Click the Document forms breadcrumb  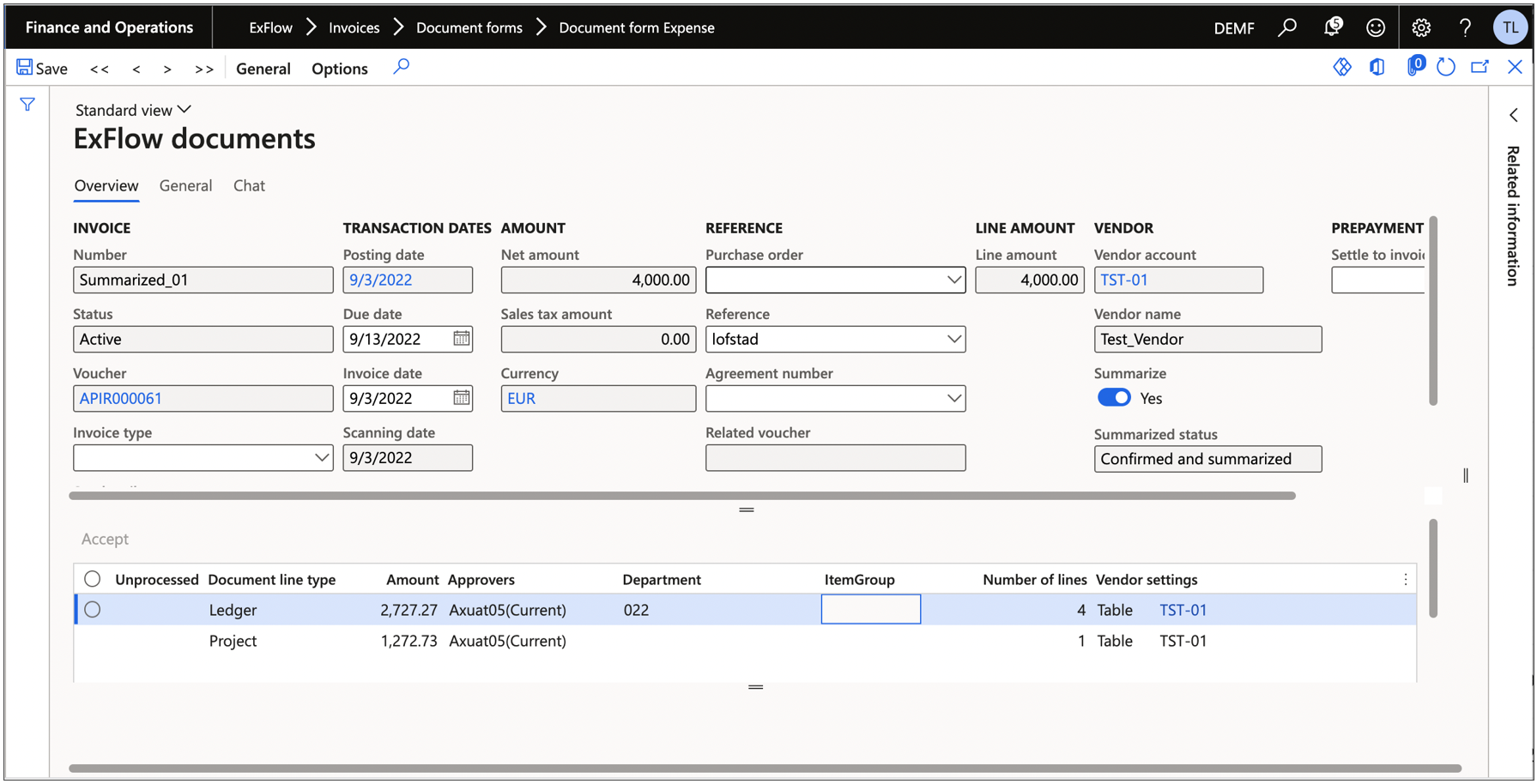[x=469, y=27]
